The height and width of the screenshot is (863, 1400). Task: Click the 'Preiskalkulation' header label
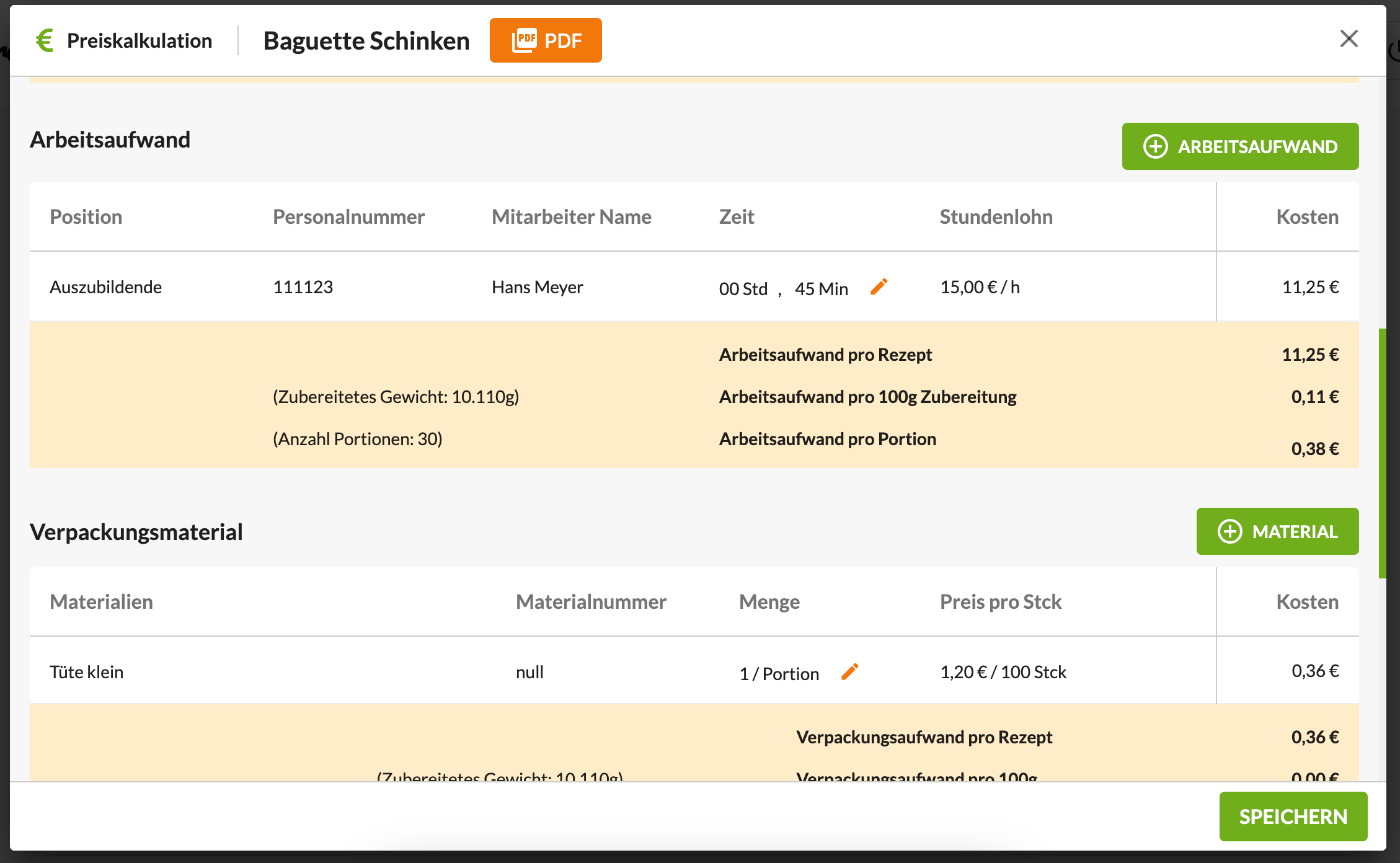140,41
